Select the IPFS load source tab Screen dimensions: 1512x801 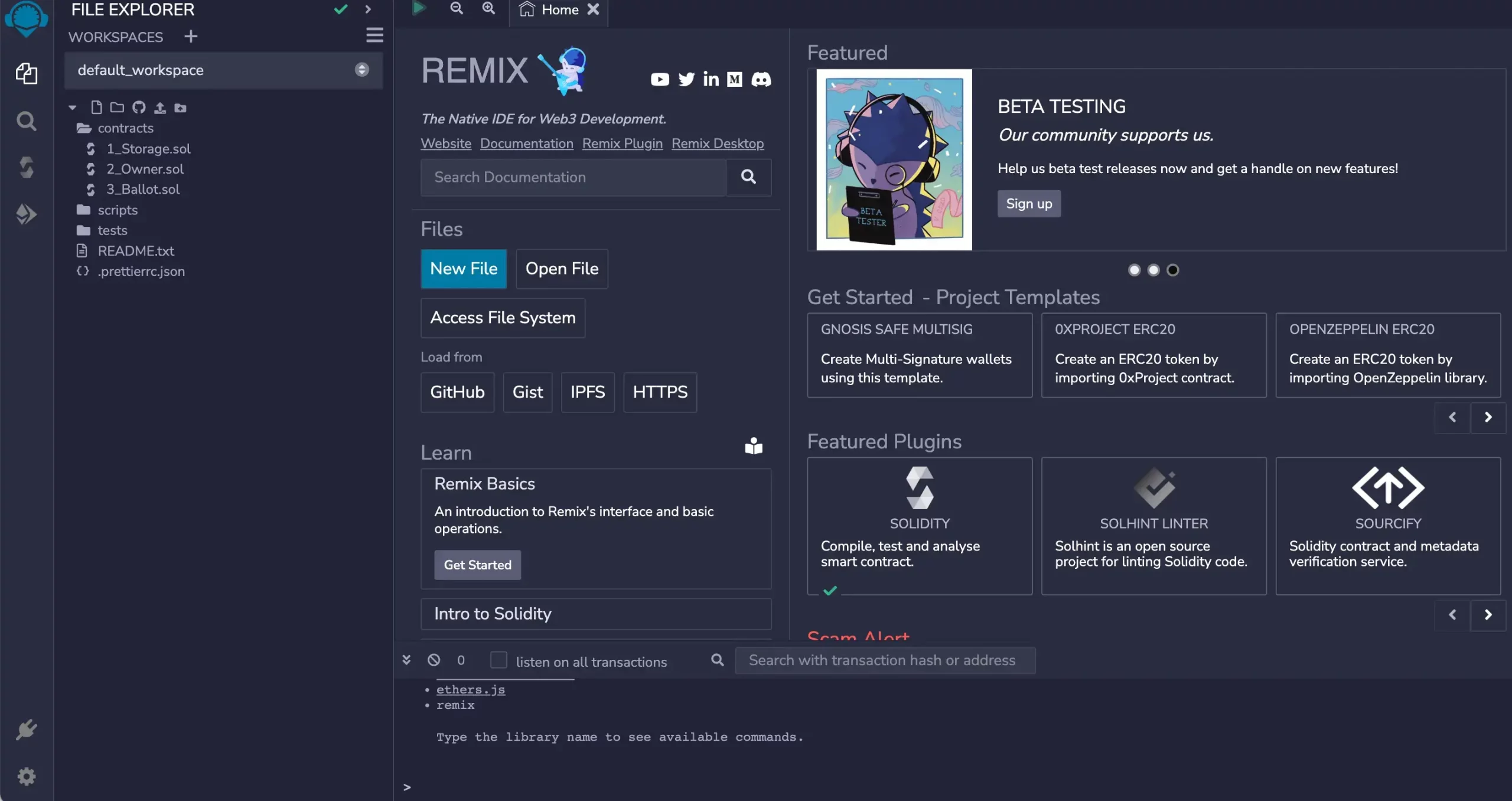coord(587,392)
